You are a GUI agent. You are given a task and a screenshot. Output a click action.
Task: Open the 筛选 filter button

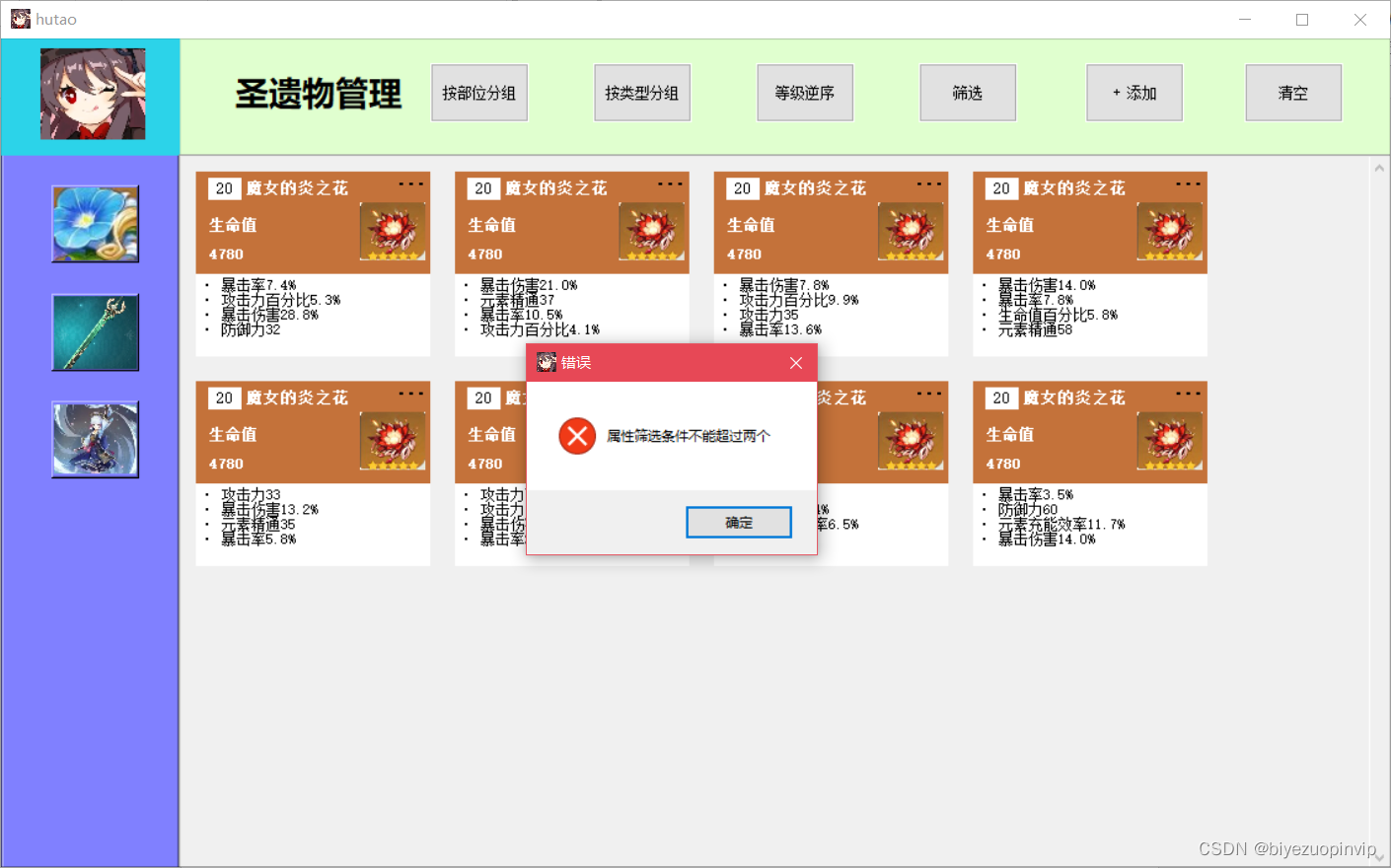(968, 93)
